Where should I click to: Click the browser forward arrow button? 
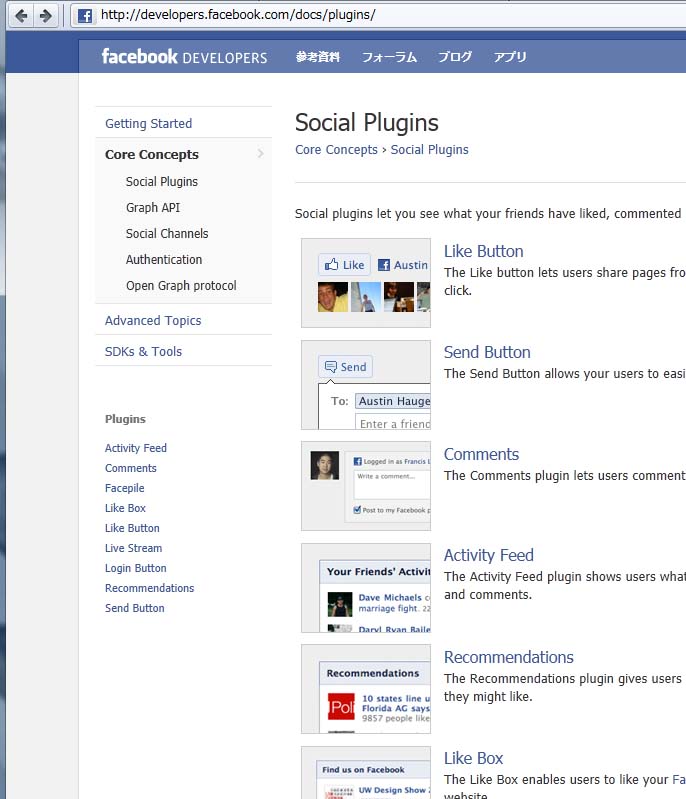click(46, 16)
